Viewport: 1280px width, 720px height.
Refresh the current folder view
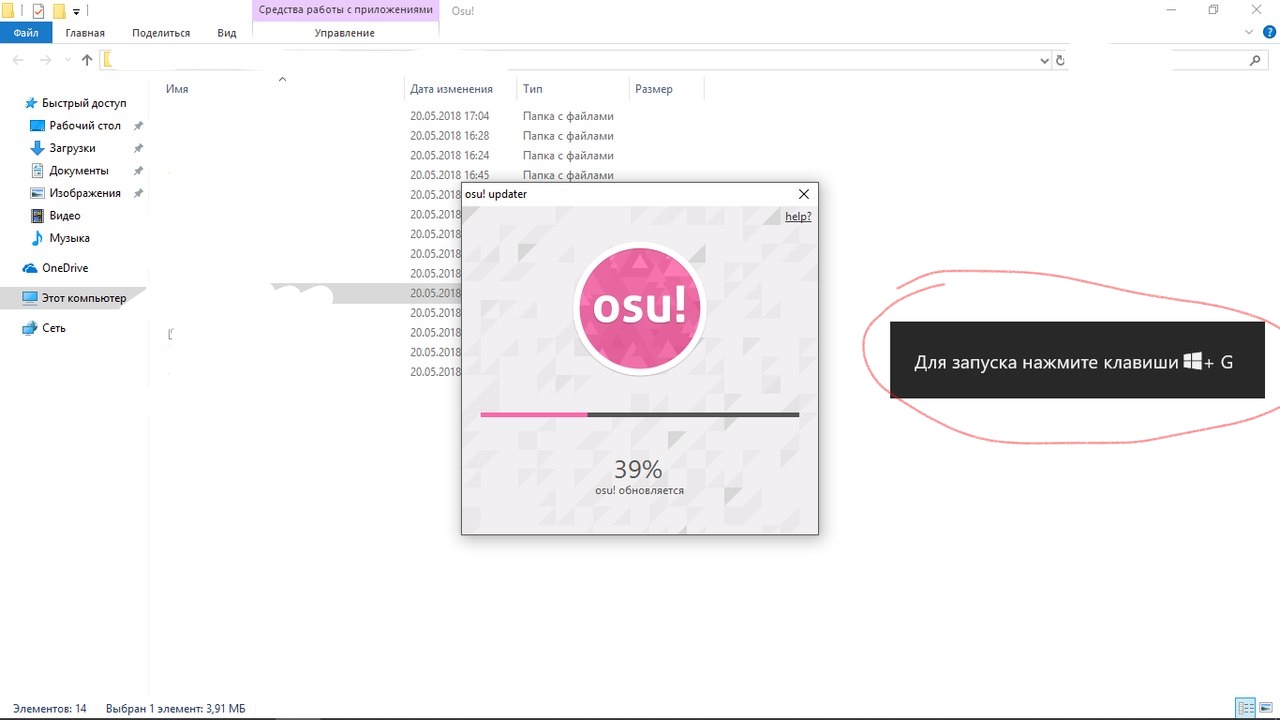click(1060, 60)
